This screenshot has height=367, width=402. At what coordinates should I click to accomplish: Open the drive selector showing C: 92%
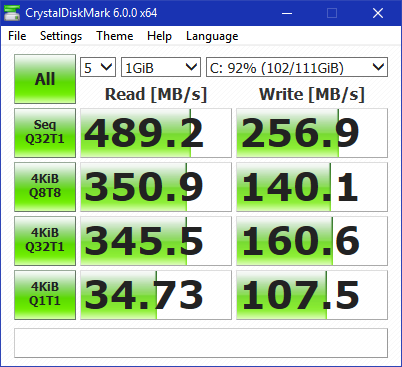coord(297,67)
